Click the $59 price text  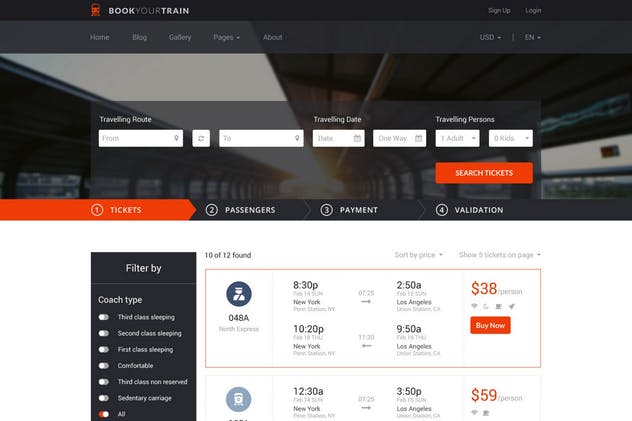[484, 395]
